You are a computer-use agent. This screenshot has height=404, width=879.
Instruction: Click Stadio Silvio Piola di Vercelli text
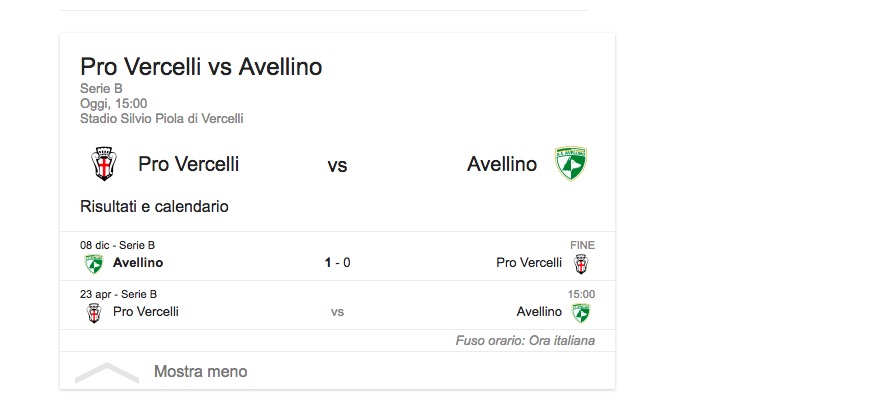[162, 118]
